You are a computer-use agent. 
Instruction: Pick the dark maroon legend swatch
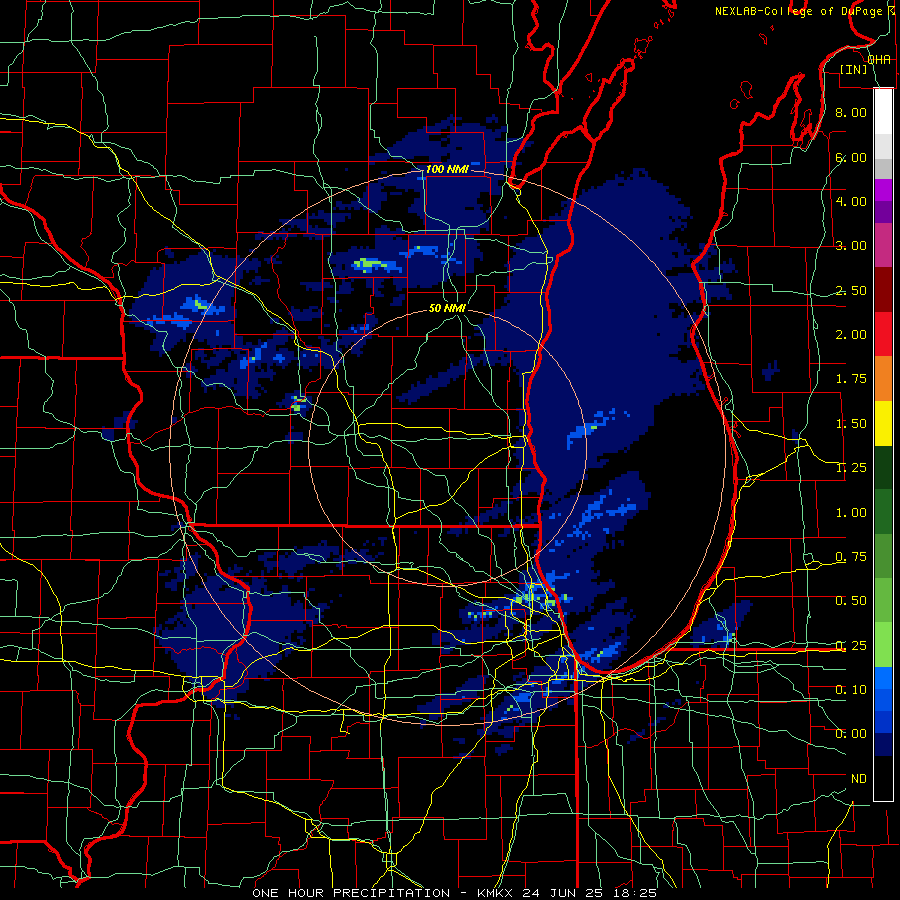(883, 290)
